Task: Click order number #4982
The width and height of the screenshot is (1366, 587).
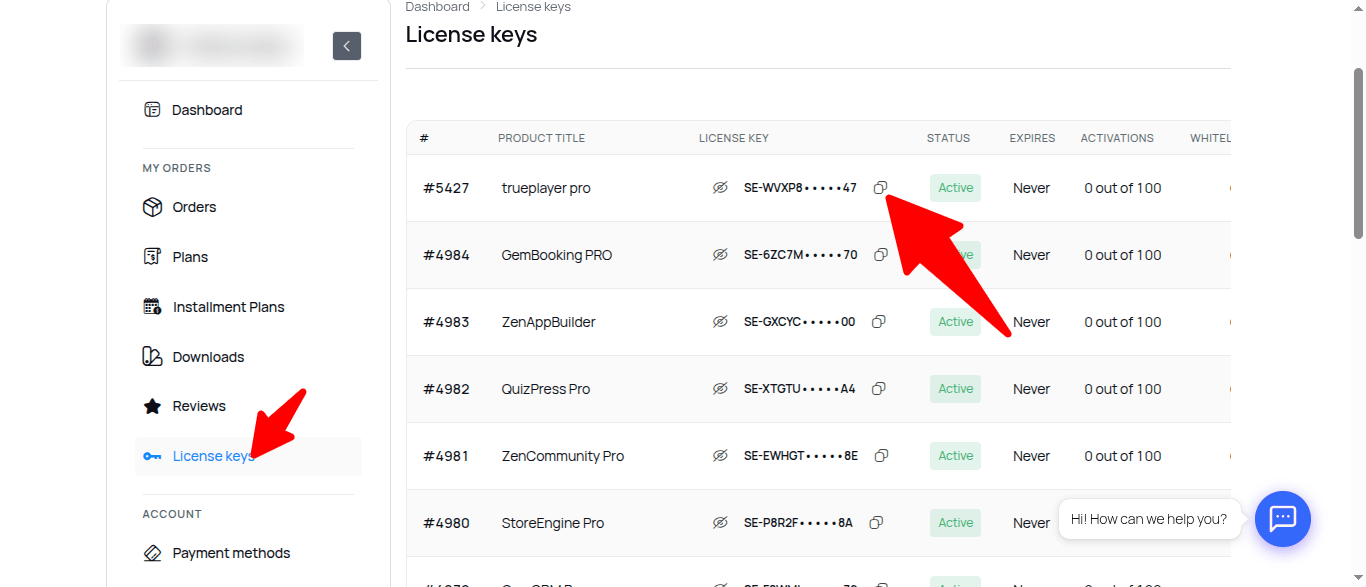Action: 446,389
